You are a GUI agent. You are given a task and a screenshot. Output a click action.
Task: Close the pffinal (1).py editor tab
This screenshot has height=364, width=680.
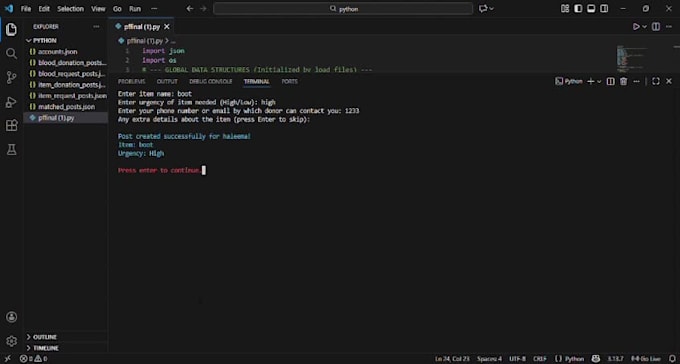coord(167,27)
